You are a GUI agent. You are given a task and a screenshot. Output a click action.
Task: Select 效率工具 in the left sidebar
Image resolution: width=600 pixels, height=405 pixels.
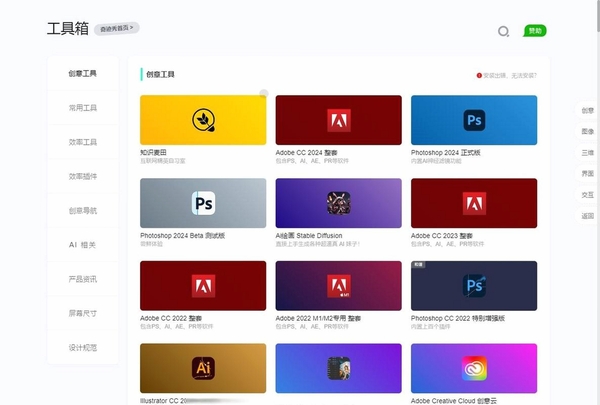83,142
